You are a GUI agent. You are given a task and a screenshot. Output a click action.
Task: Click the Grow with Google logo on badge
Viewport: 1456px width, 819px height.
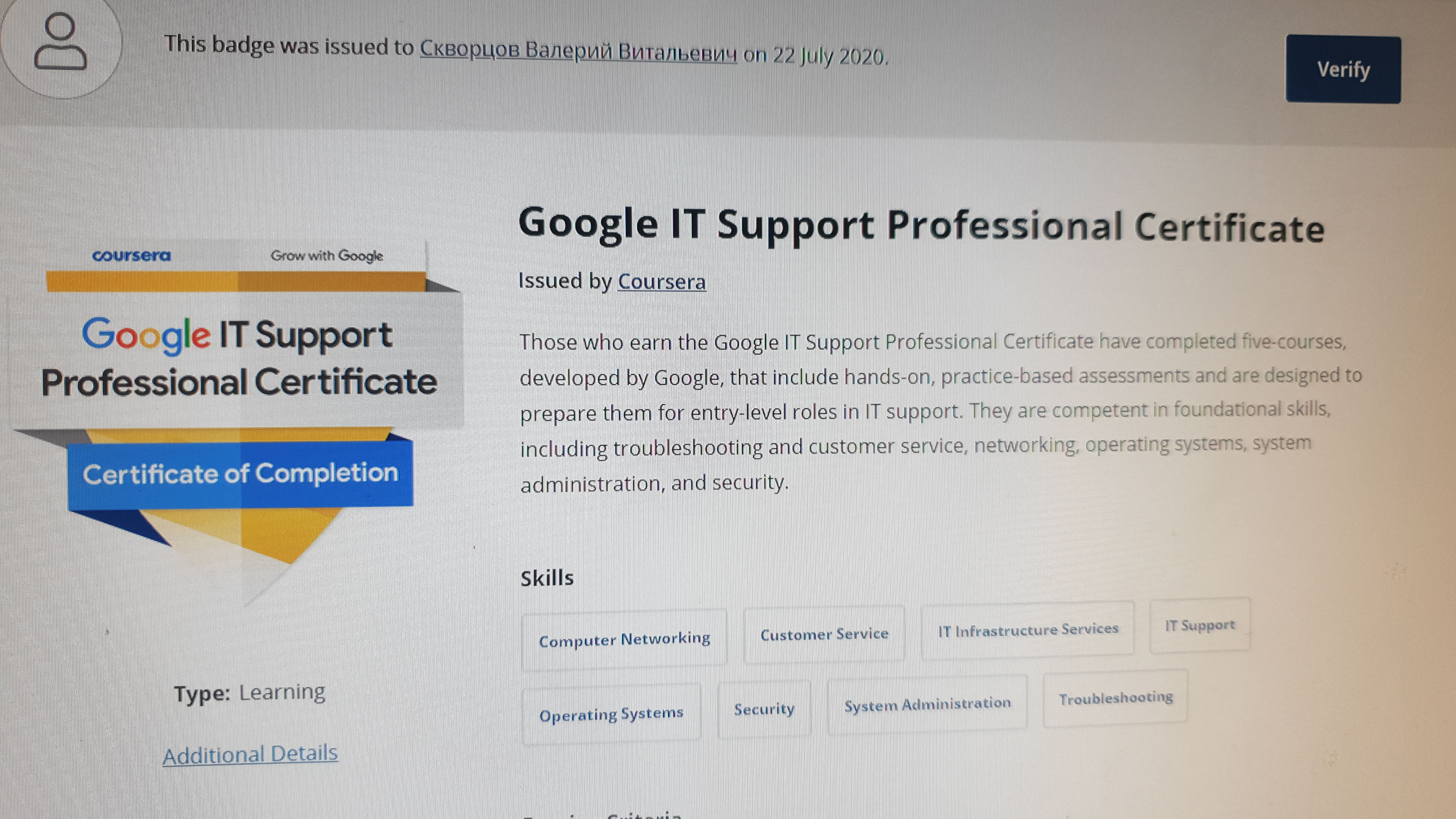coord(327,255)
